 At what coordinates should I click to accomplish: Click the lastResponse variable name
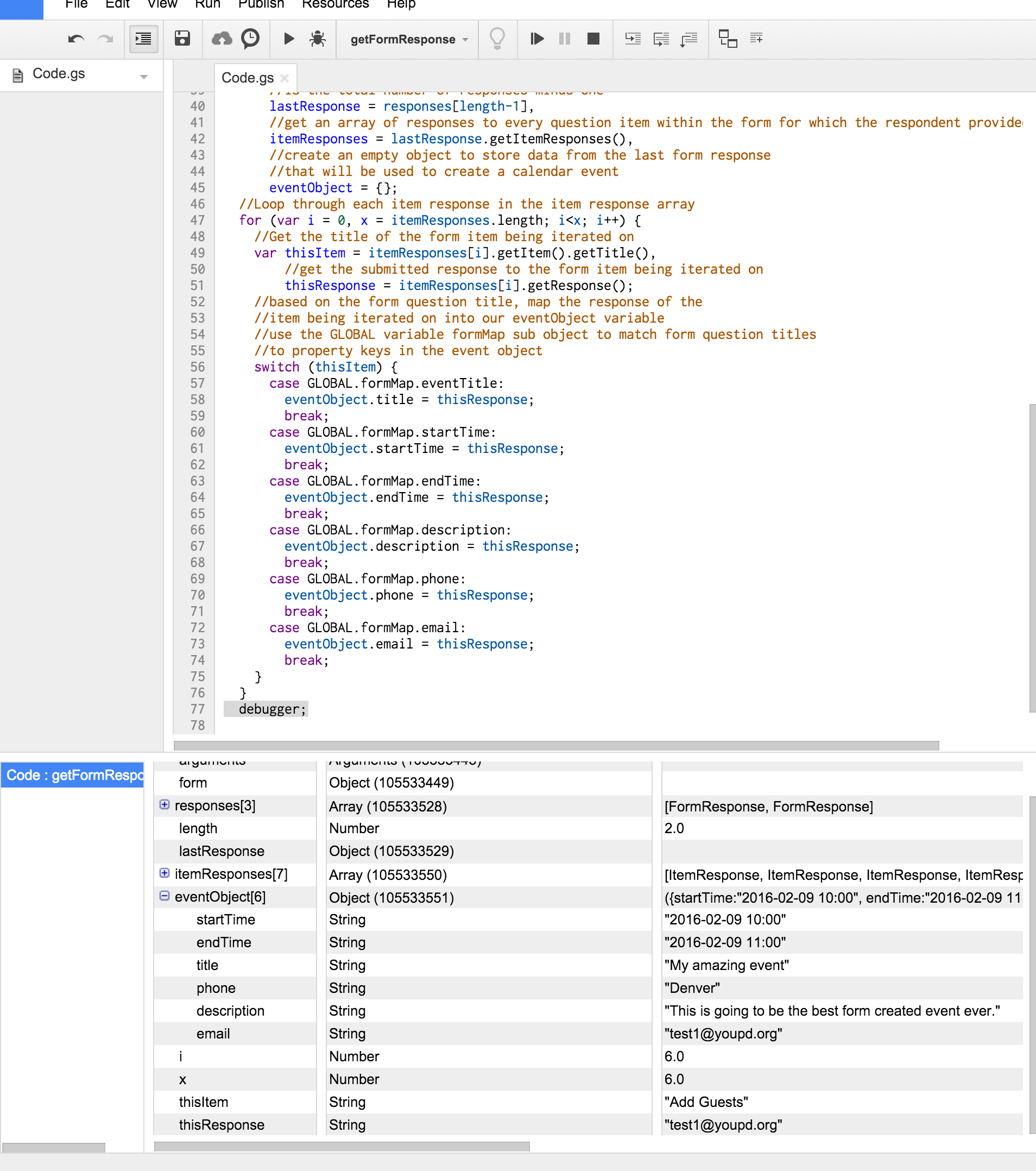tap(221, 851)
